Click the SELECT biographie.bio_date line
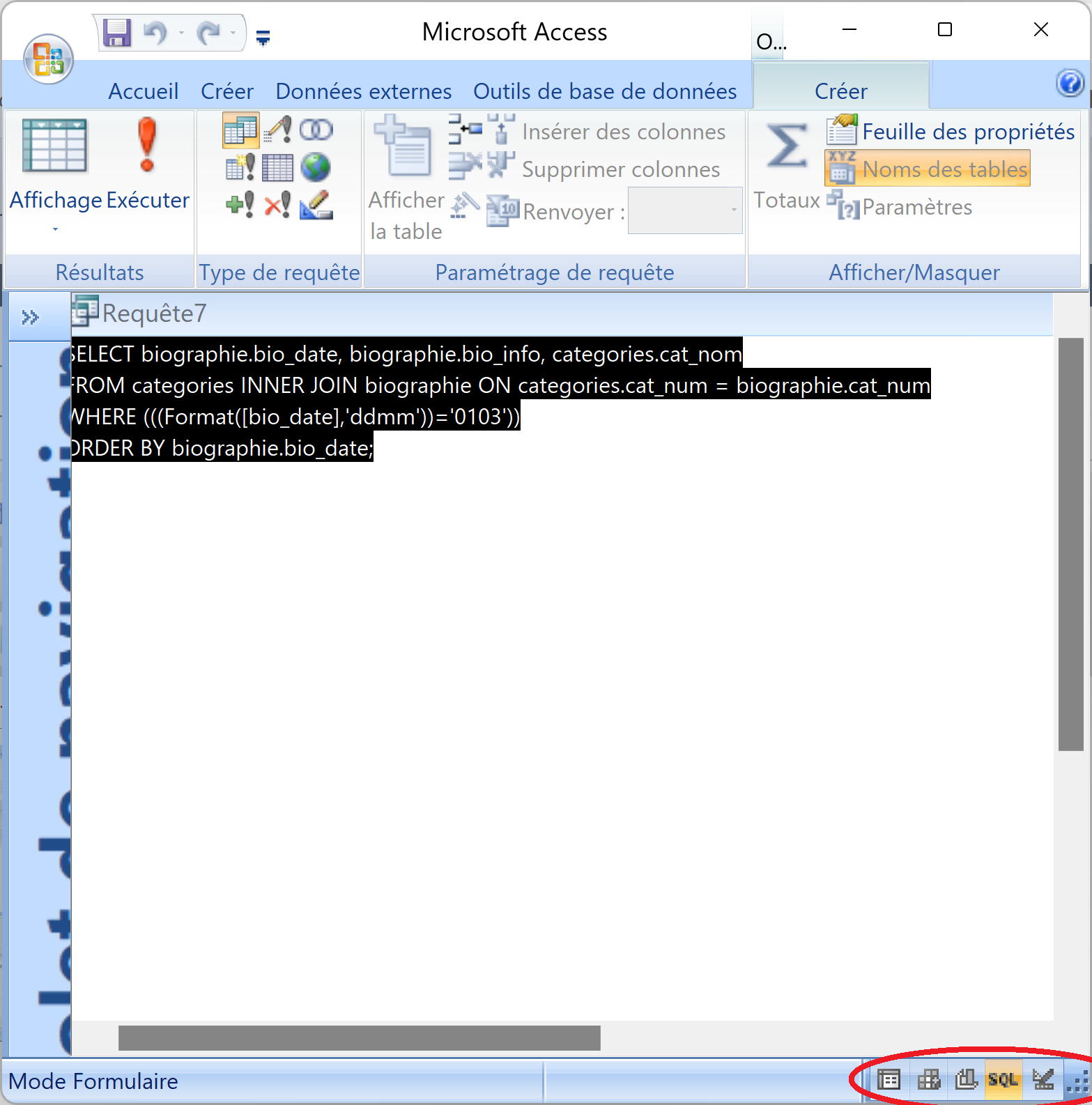The image size is (1092, 1105). tap(407, 354)
